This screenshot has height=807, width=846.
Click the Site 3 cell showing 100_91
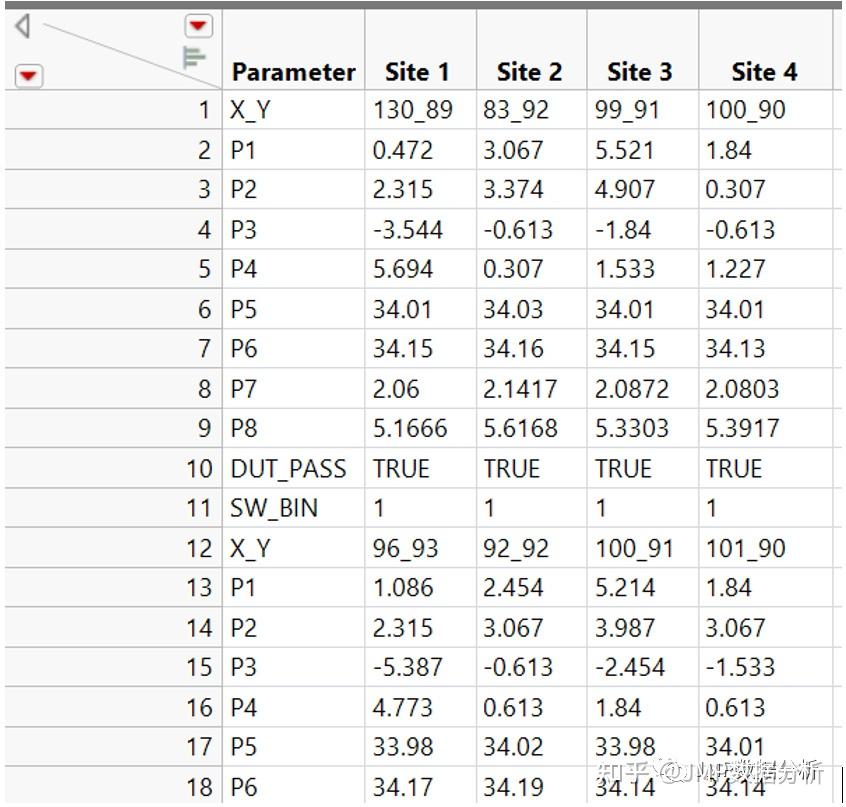click(634, 548)
